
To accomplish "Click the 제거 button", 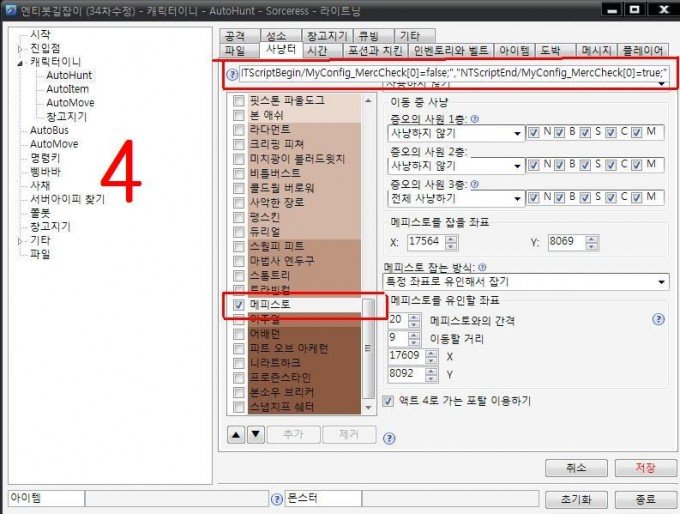I will point(349,434).
